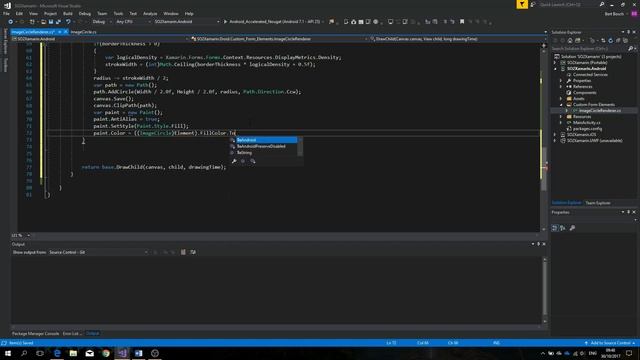Select the Components node
The width and height of the screenshot is (640, 360).
tap(584, 93)
